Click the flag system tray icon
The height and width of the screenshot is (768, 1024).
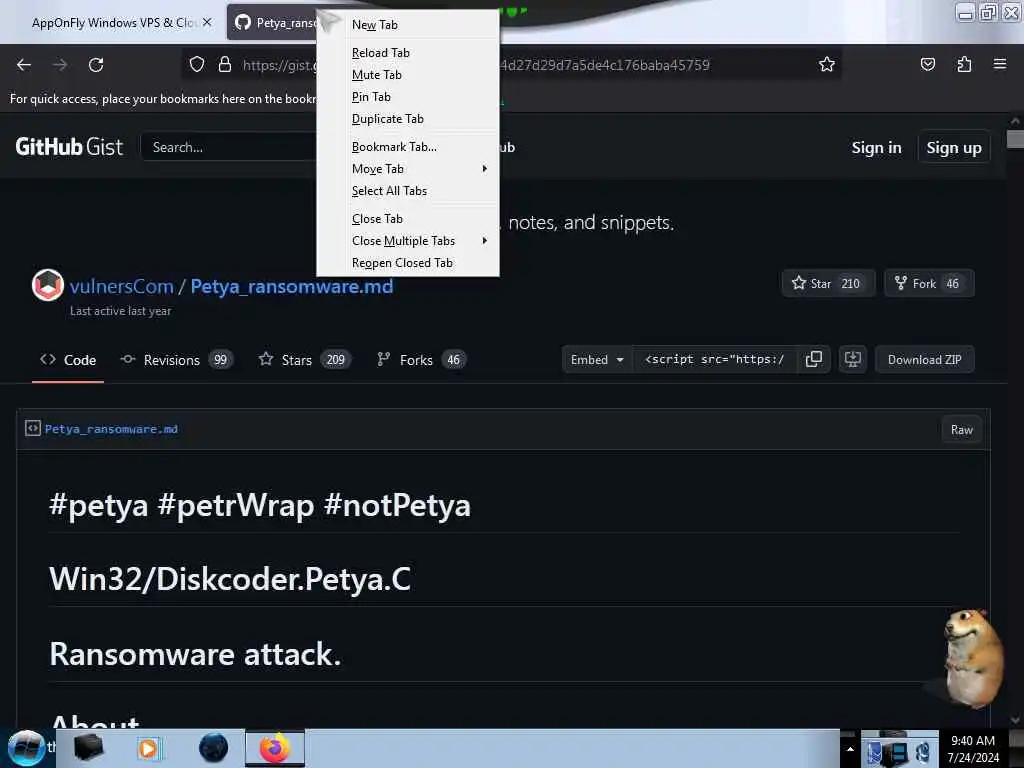(x=874, y=754)
